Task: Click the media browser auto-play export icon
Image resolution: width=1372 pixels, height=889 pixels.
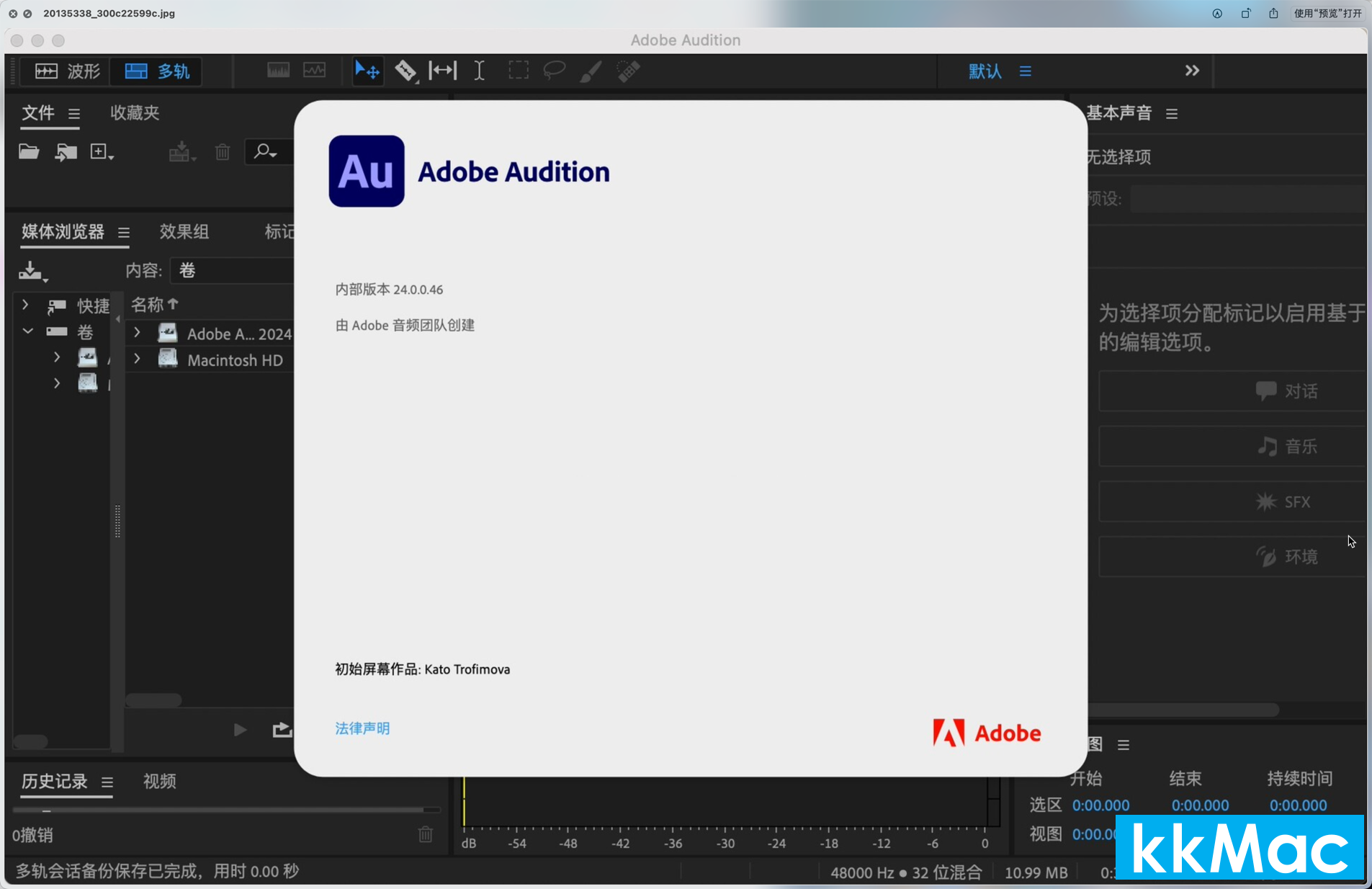Action: click(x=282, y=730)
